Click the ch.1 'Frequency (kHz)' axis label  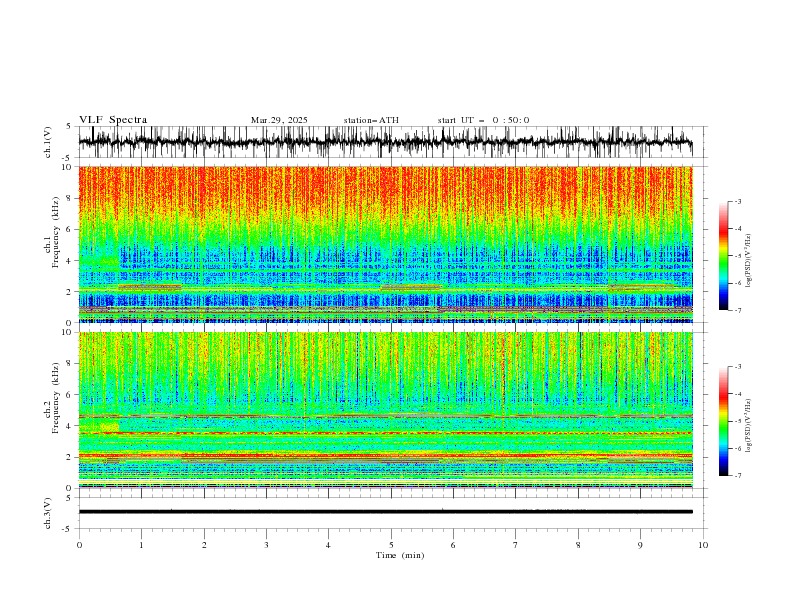(x=56, y=232)
